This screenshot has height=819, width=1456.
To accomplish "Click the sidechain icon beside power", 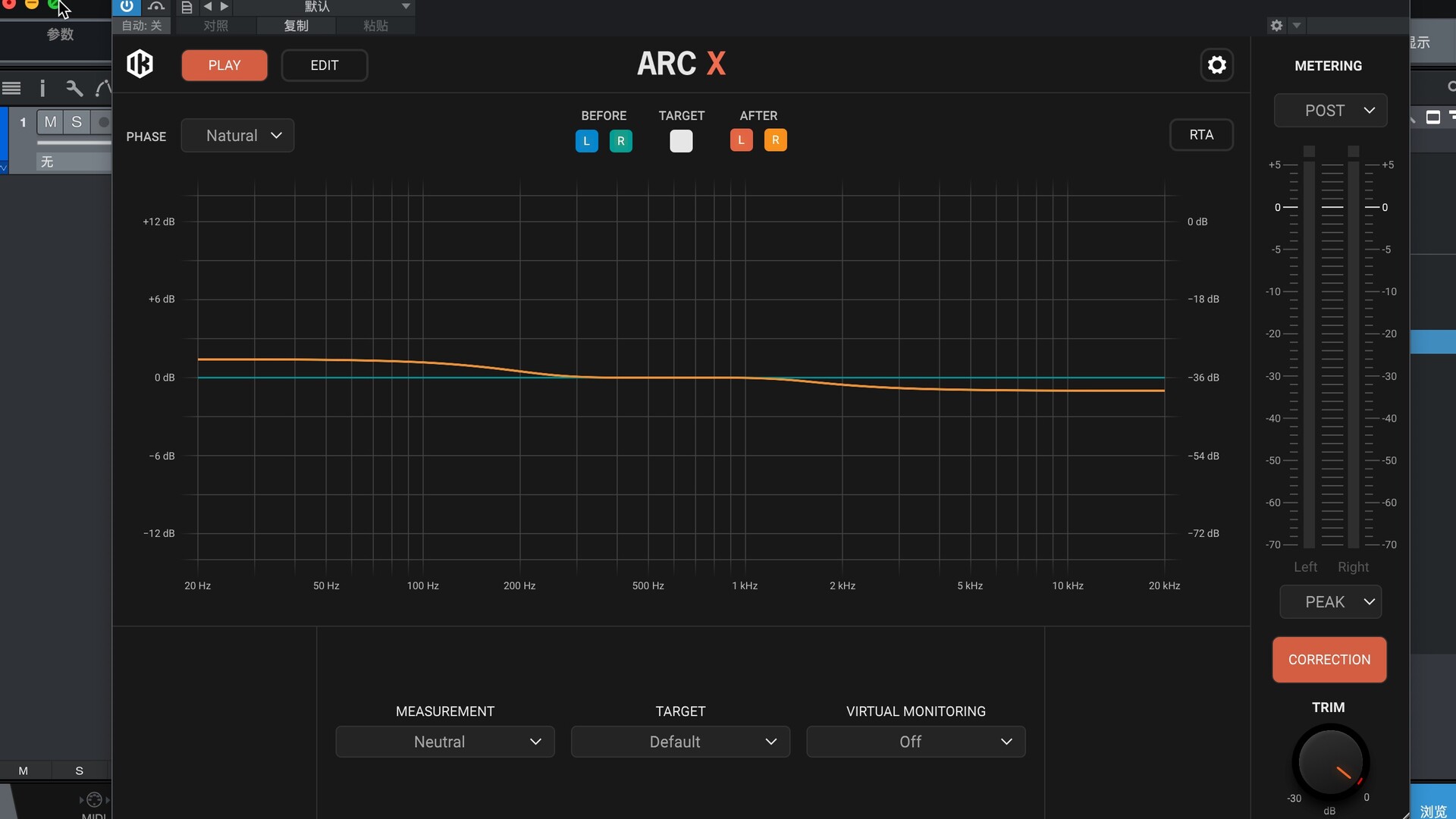I will (x=156, y=7).
